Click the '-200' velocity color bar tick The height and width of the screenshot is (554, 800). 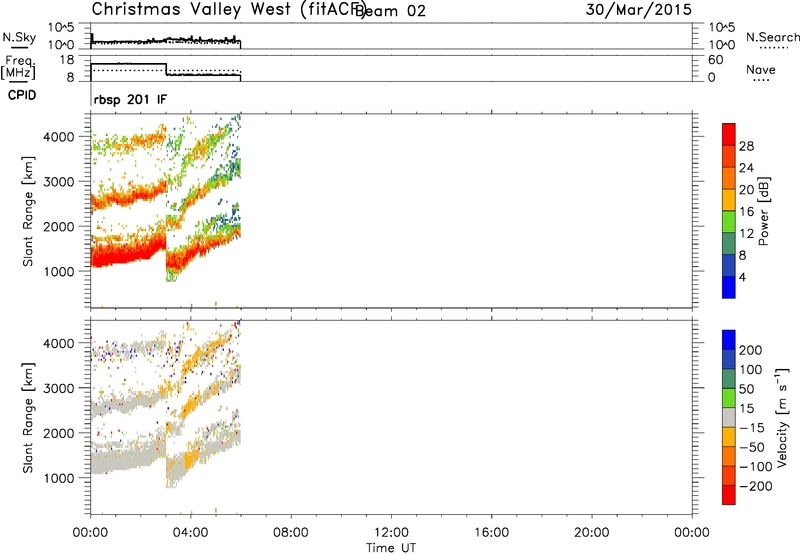point(755,486)
